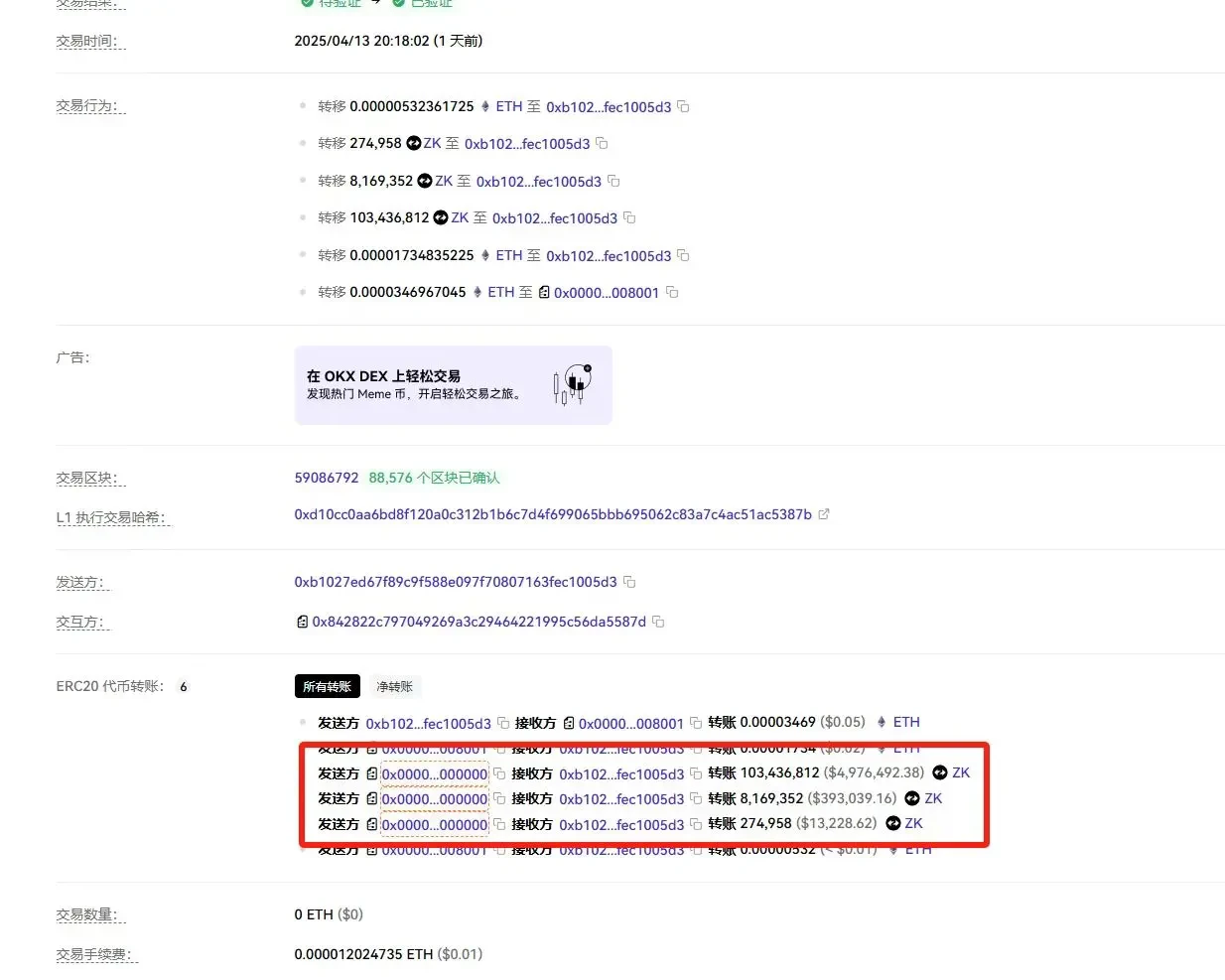Copy address beside 8,169,352 ZK transfer action

coord(613,181)
